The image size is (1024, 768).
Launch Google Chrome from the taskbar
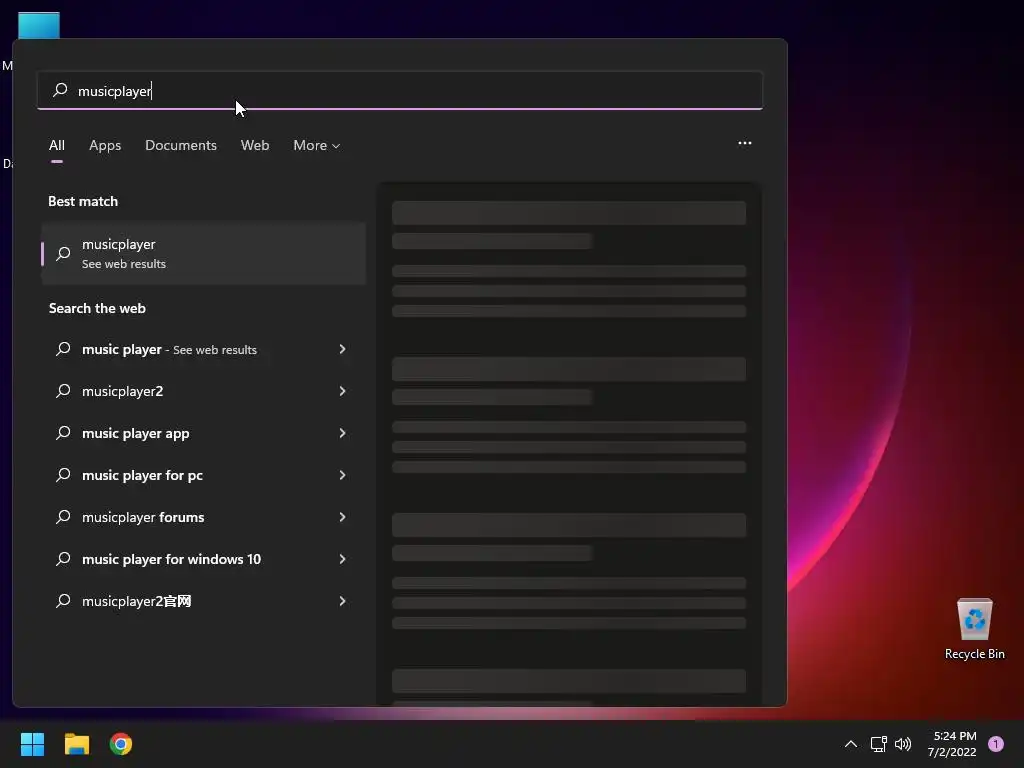(x=121, y=744)
